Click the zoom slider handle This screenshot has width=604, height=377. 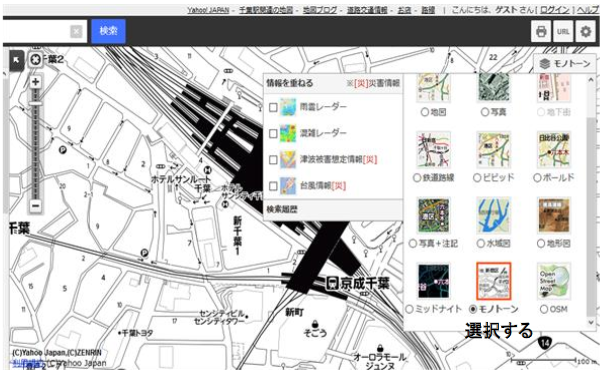(35, 104)
